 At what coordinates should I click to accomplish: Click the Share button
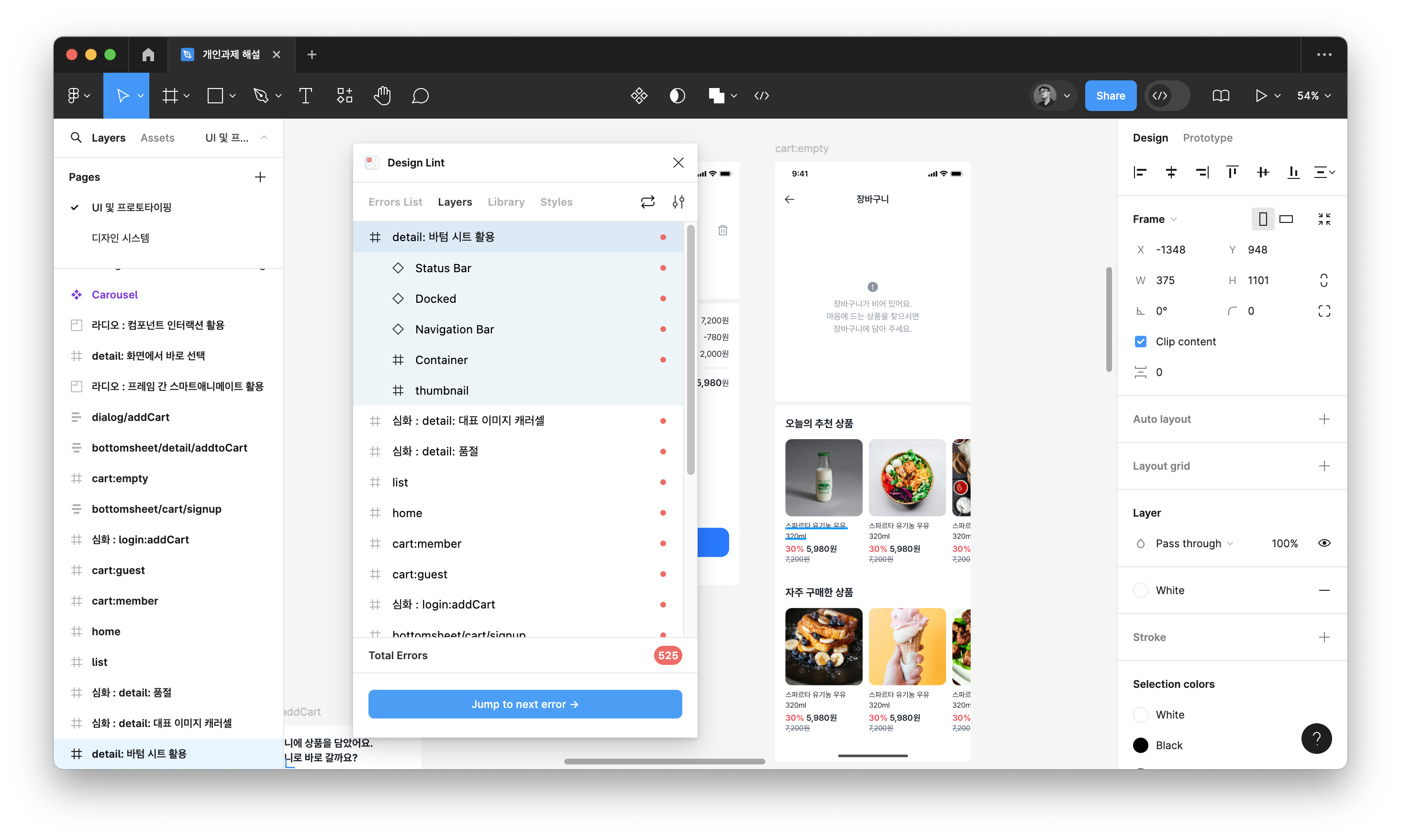pos(1110,96)
